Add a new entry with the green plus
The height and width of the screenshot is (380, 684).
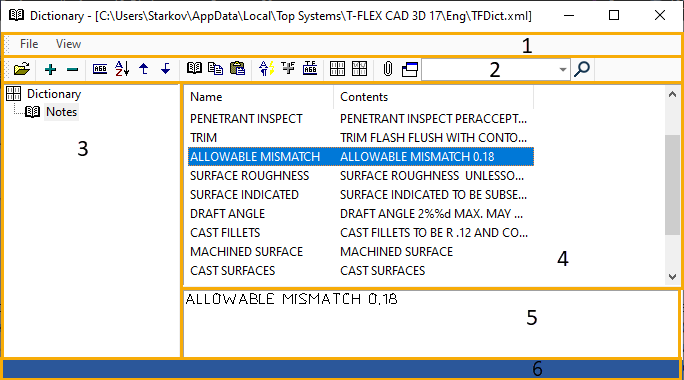click(x=51, y=69)
